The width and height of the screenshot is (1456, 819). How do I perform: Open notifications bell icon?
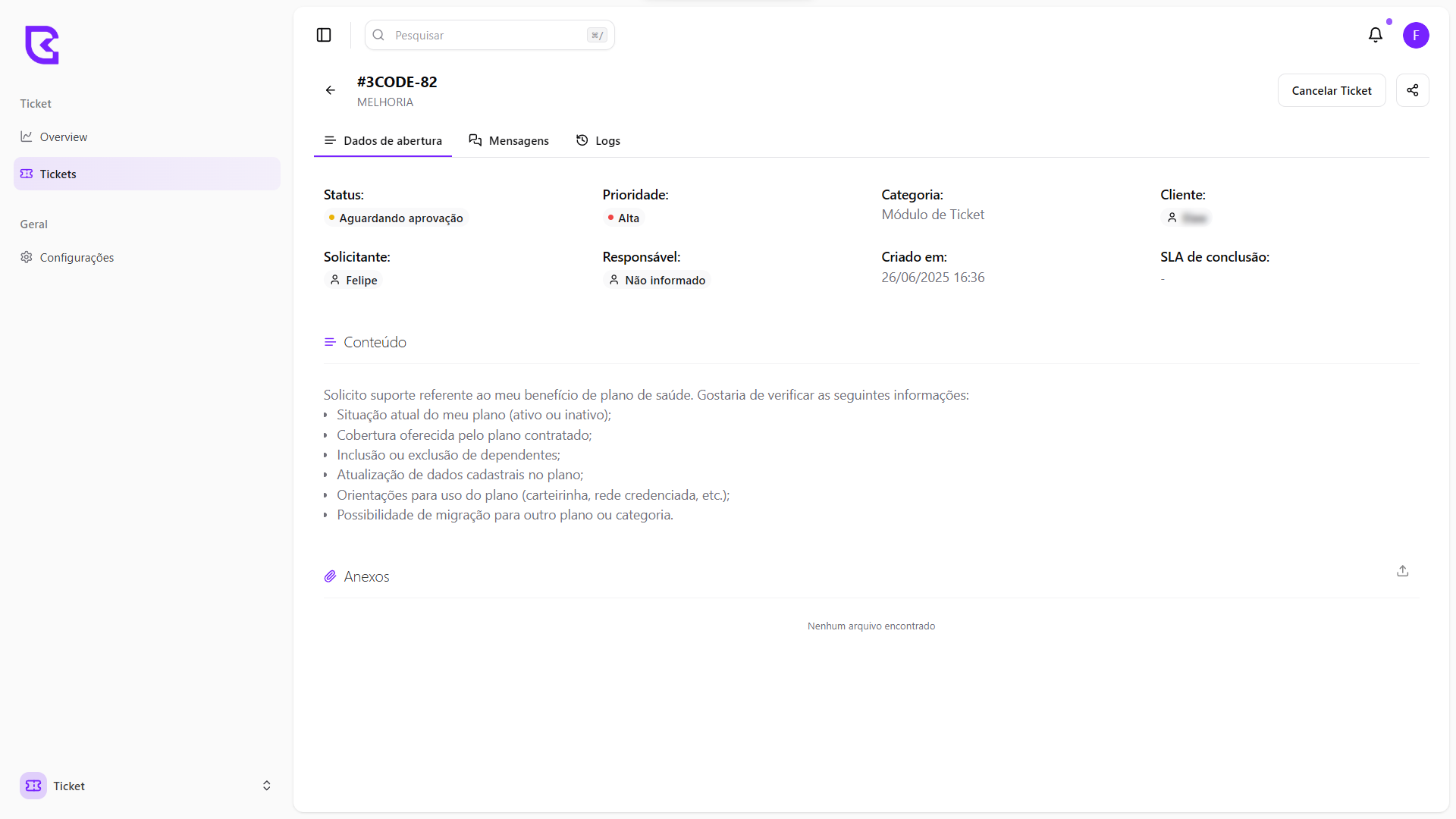(1376, 35)
